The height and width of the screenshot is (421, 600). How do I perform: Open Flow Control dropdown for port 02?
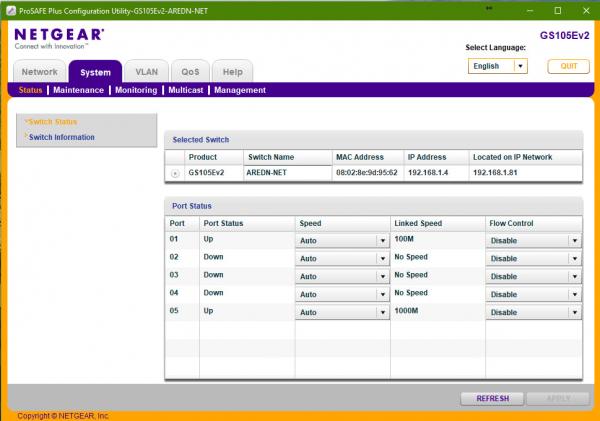click(x=534, y=259)
